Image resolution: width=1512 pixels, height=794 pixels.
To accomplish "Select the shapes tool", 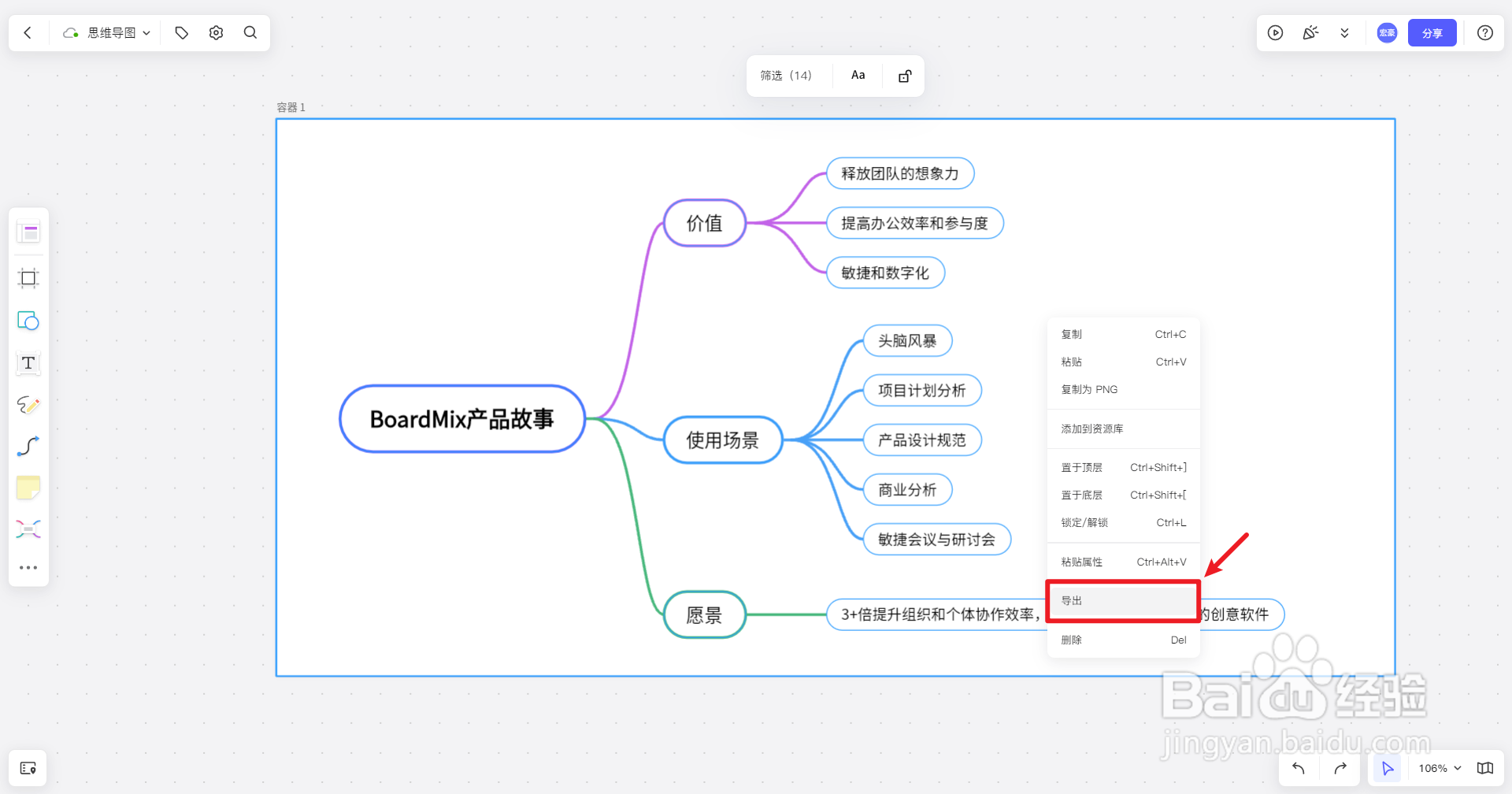I will (x=28, y=321).
